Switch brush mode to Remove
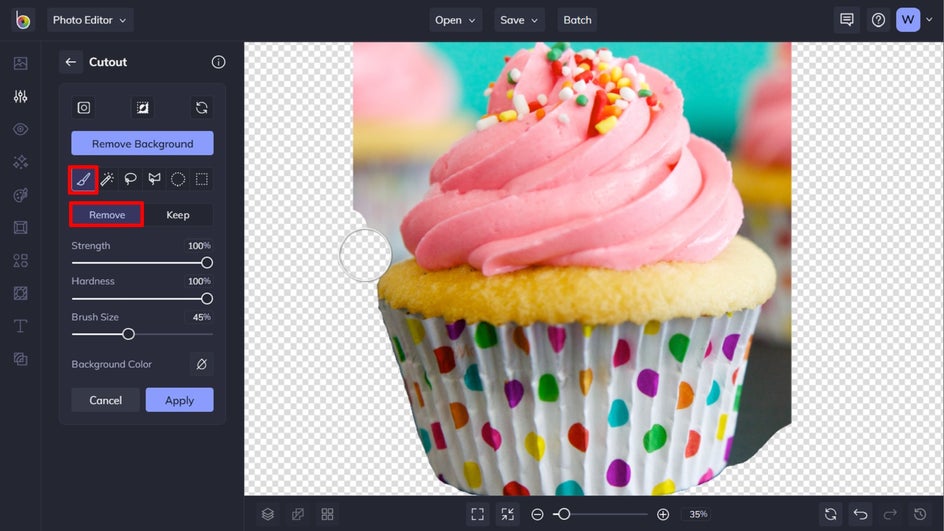This screenshot has height=531, width=944. click(107, 215)
